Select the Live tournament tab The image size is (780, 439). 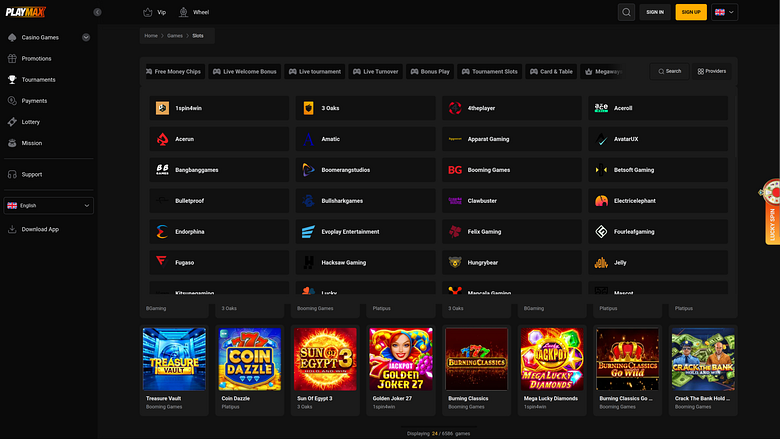[315, 72]
